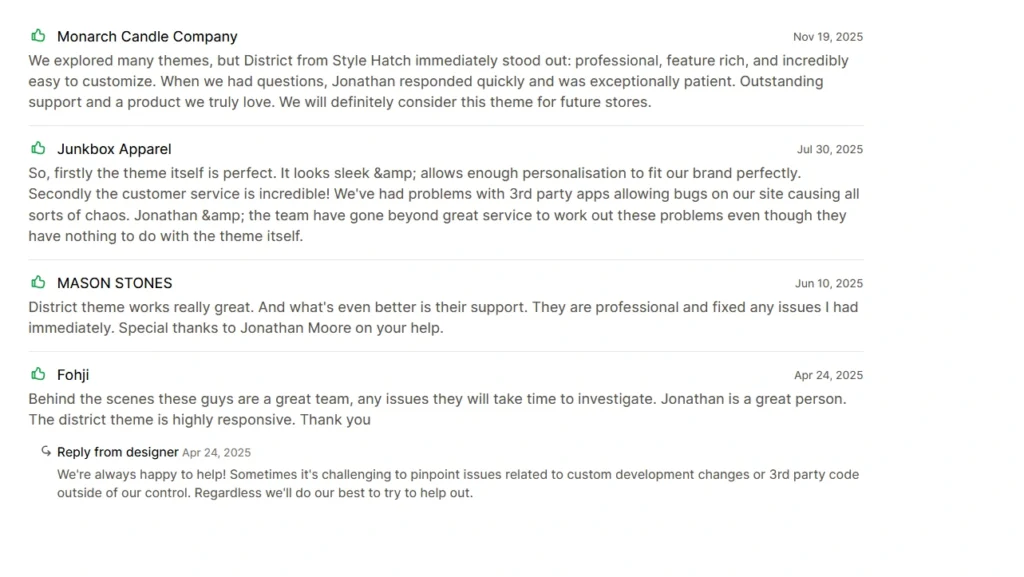Open the Junkbox Apparel reviewer name

pyautogui.click(x=114, y=149)
